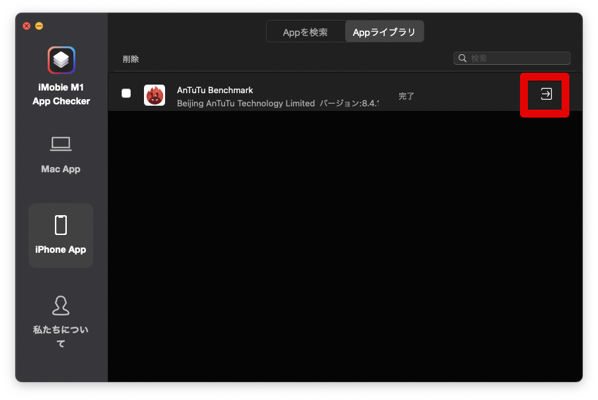Click the AnTuTu Benchmark app icon
The image size is (598, 400).
(154, 95)
